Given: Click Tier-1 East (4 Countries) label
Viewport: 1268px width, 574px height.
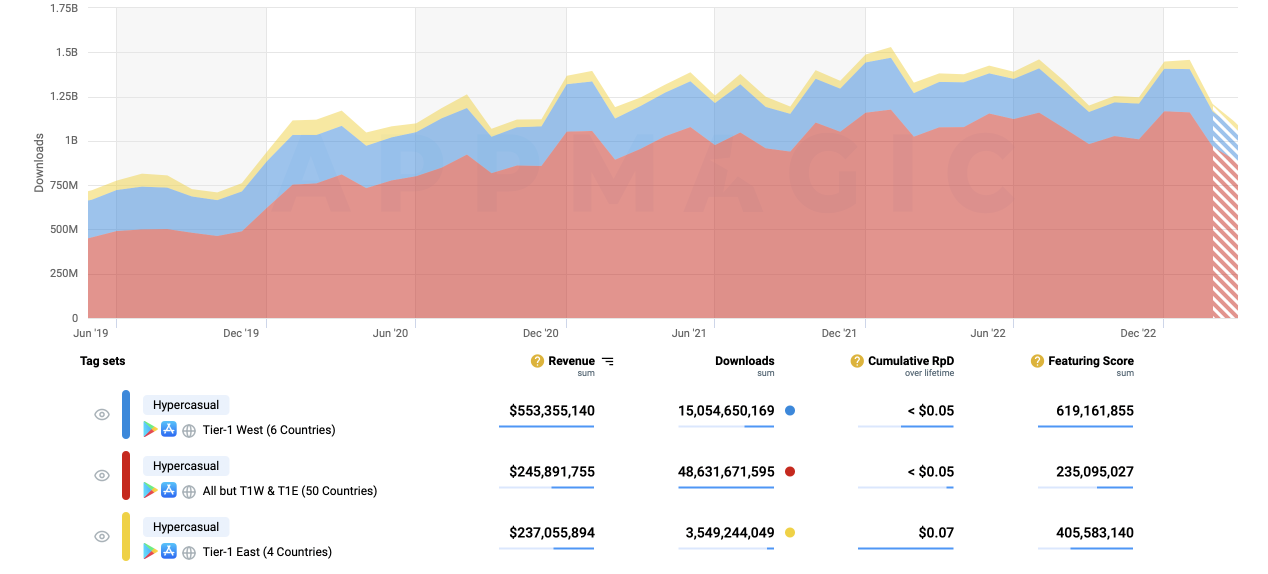Looking at the screenshot, I should pos(267,552).
